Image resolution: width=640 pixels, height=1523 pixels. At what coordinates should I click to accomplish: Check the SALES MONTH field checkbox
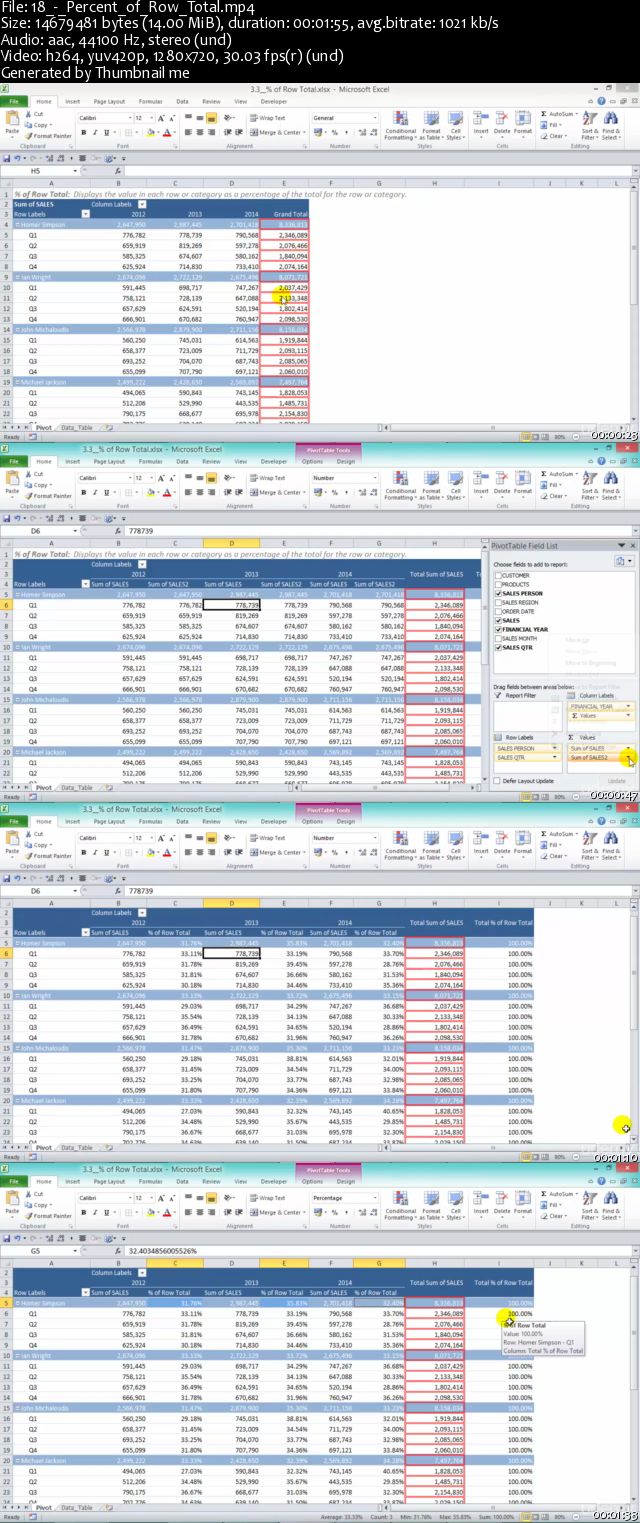[498, 638]
